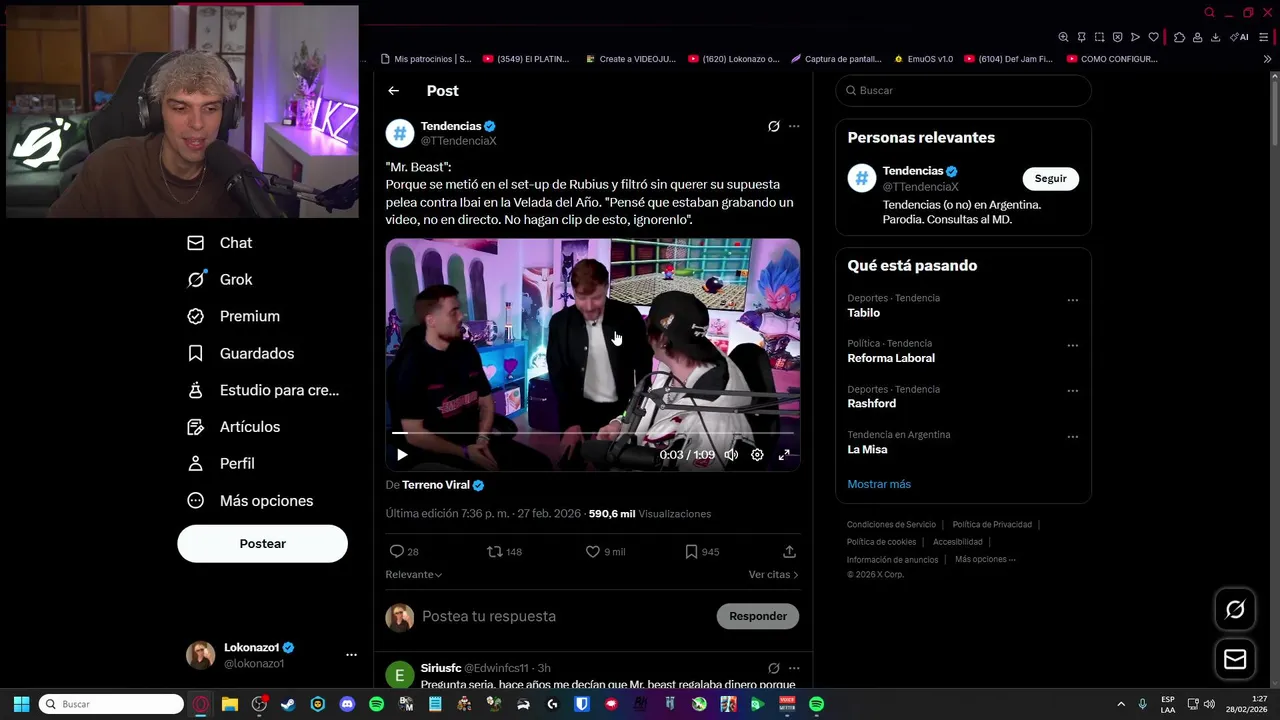This screenshot has height=720, width=1280.
Task: Open the browser easy setup sliders icon
Action: (1264, 37)
